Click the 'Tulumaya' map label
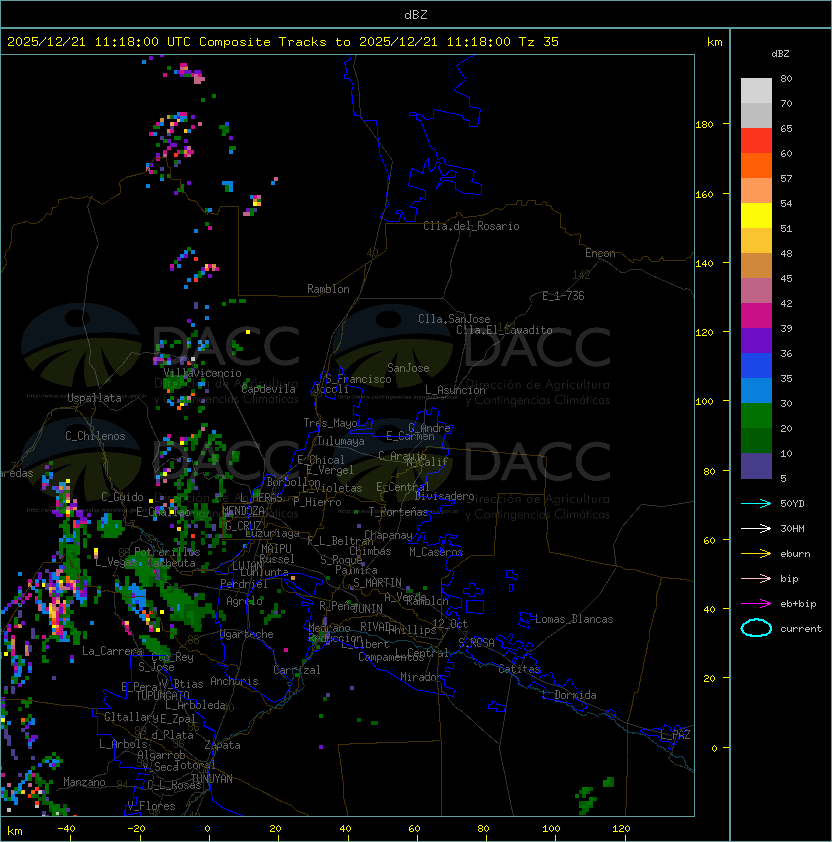The height and width of the screenshot is (842, 832). 341,441
